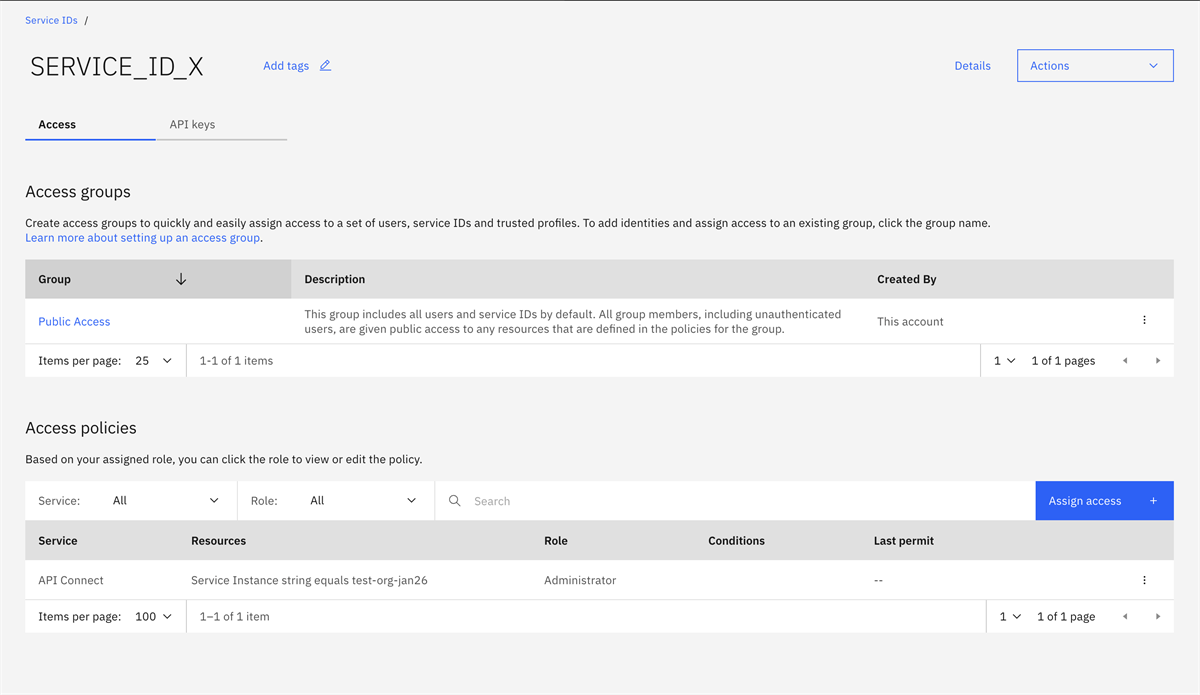Open Learn more about access group link
The image size is (1200, 695).
click(x=142, y=238)
